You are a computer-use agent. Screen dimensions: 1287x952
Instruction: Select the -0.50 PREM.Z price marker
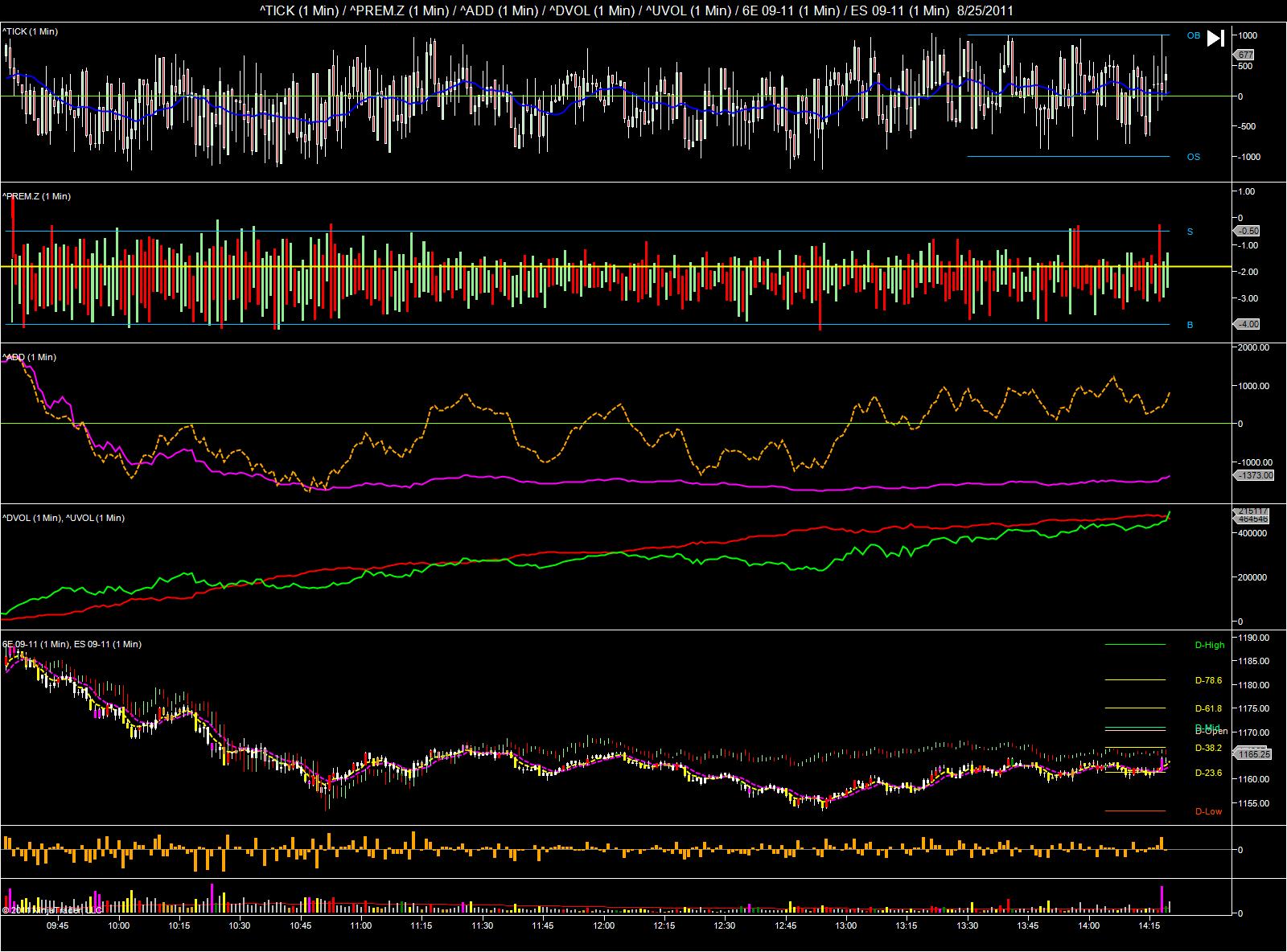[x=1248, y=231]
